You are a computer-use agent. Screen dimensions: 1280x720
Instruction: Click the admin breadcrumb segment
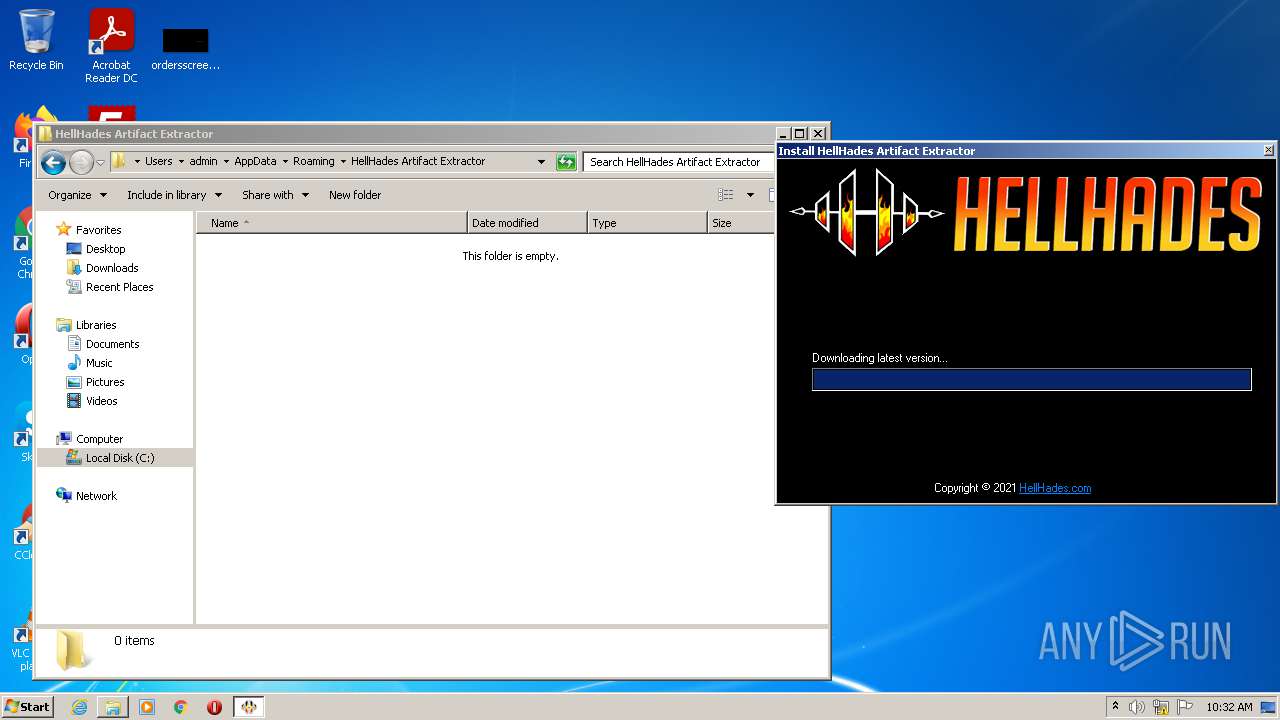[x=203, y=161]
